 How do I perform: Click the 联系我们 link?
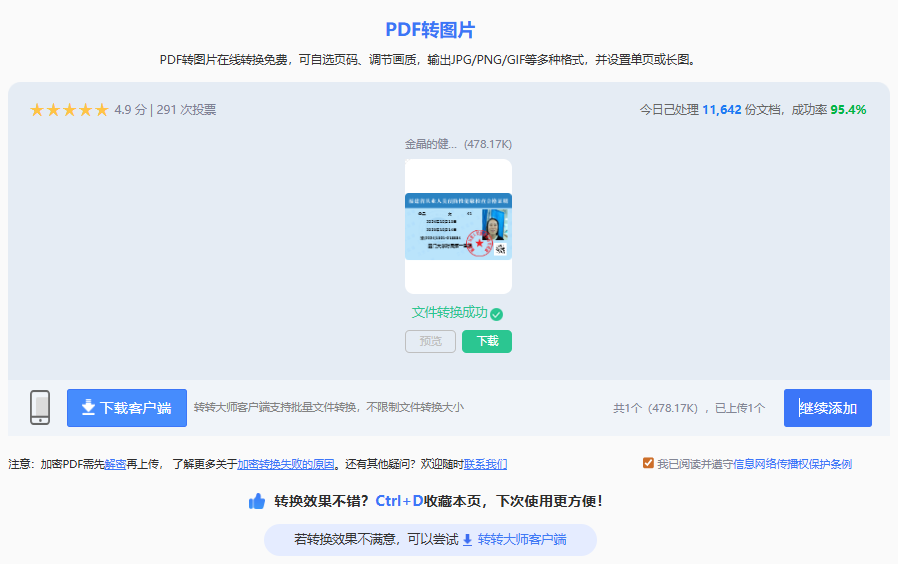pos(485,464)
